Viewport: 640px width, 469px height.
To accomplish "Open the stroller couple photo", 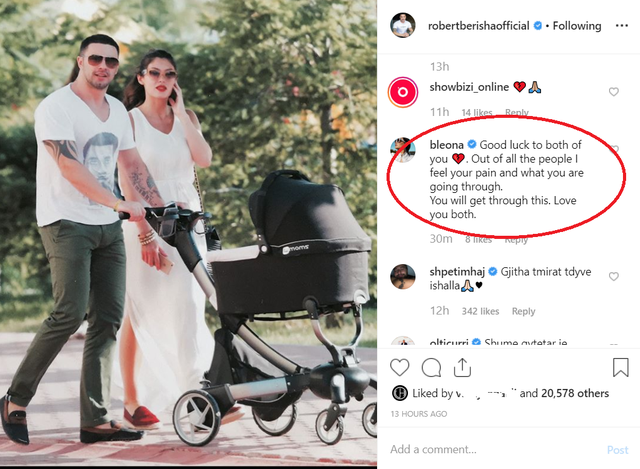I will coord(188,233).
